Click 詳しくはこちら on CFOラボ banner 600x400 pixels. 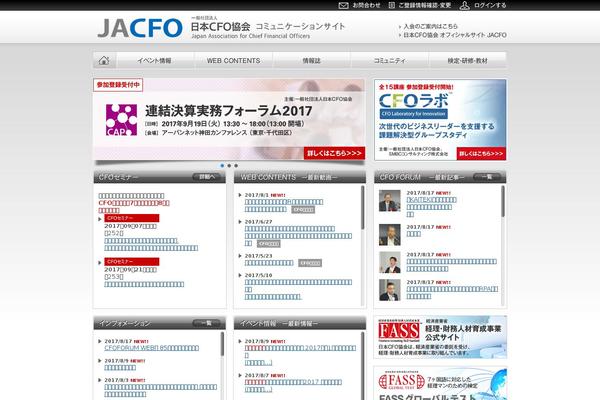[x=481, y=153]
